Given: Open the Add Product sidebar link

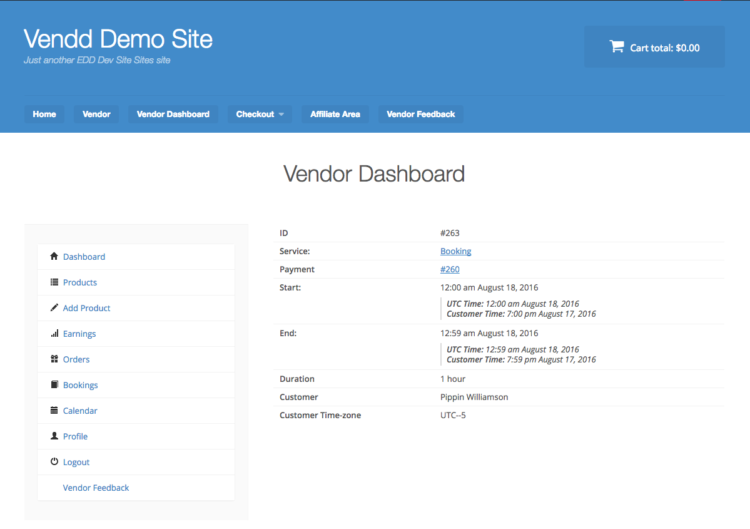Looking at the screenshot, I should (x=87, y=308).
